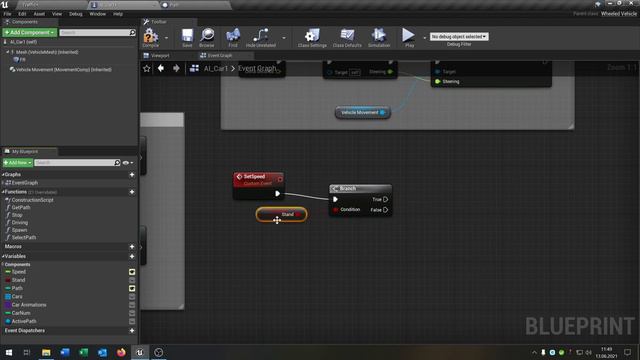The image size is (640, 360).
Task: Open Windows Start menu
Action: click(x=8, y=352)
